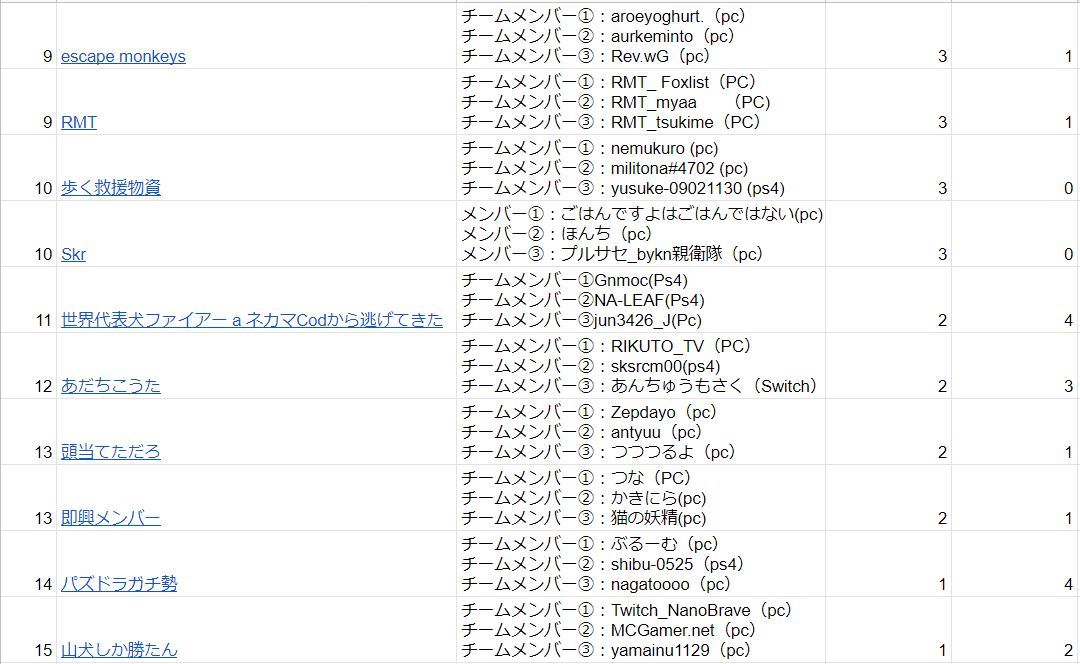Screen dimensions: 1080x664
Task: Open the Skr team link
Action: (x=74, y=254)
